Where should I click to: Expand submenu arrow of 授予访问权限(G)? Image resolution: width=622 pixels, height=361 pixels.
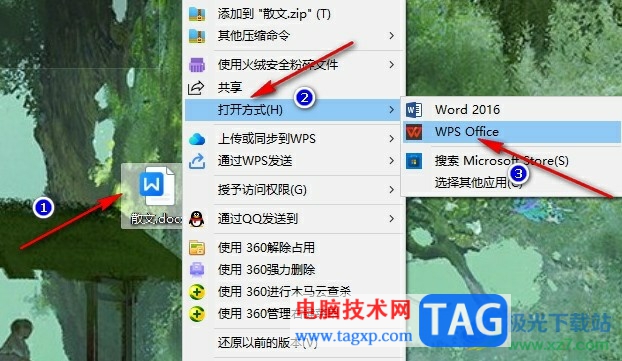pos(392,190)
